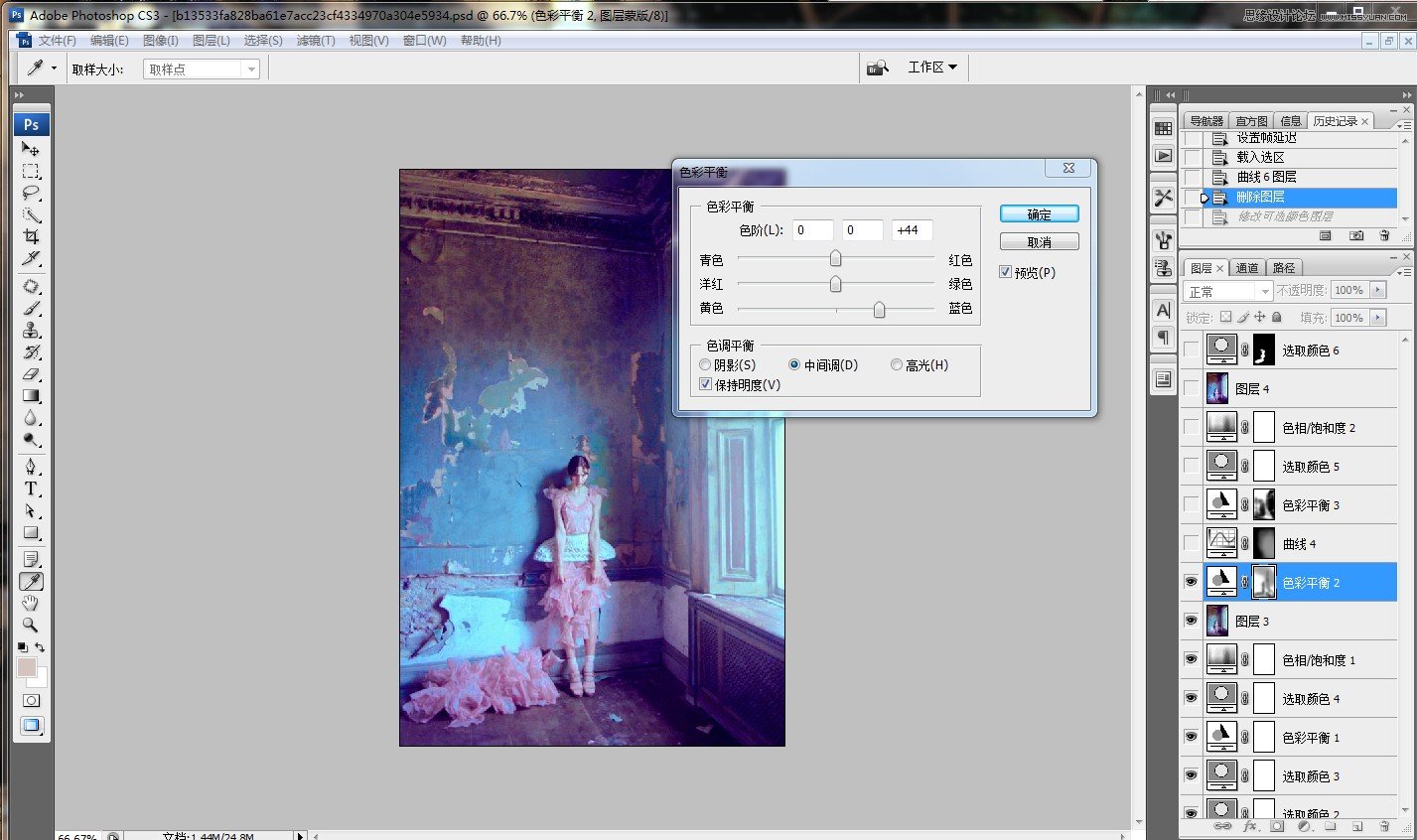This screenshot has width=1417, height=840.
Task: Open the 不透明度 opacity slider arrow
Action: pos(1377,290)
